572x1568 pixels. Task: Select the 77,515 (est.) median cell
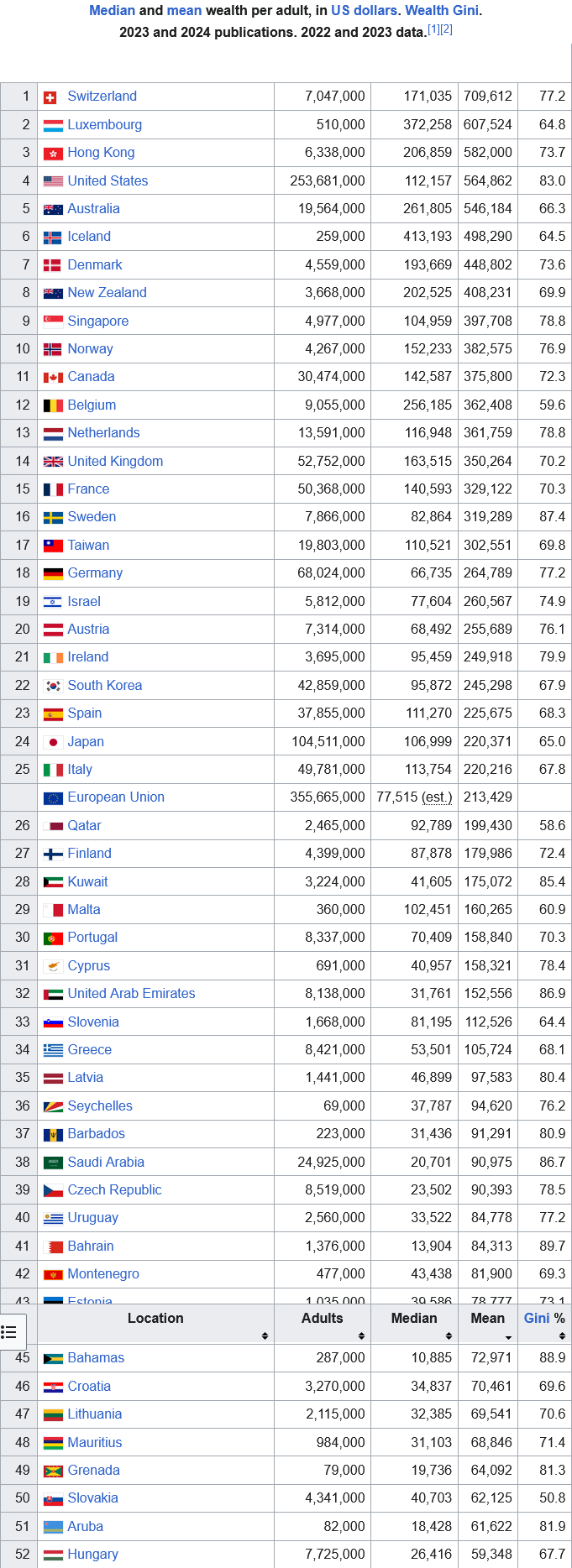tap(414, 797)
